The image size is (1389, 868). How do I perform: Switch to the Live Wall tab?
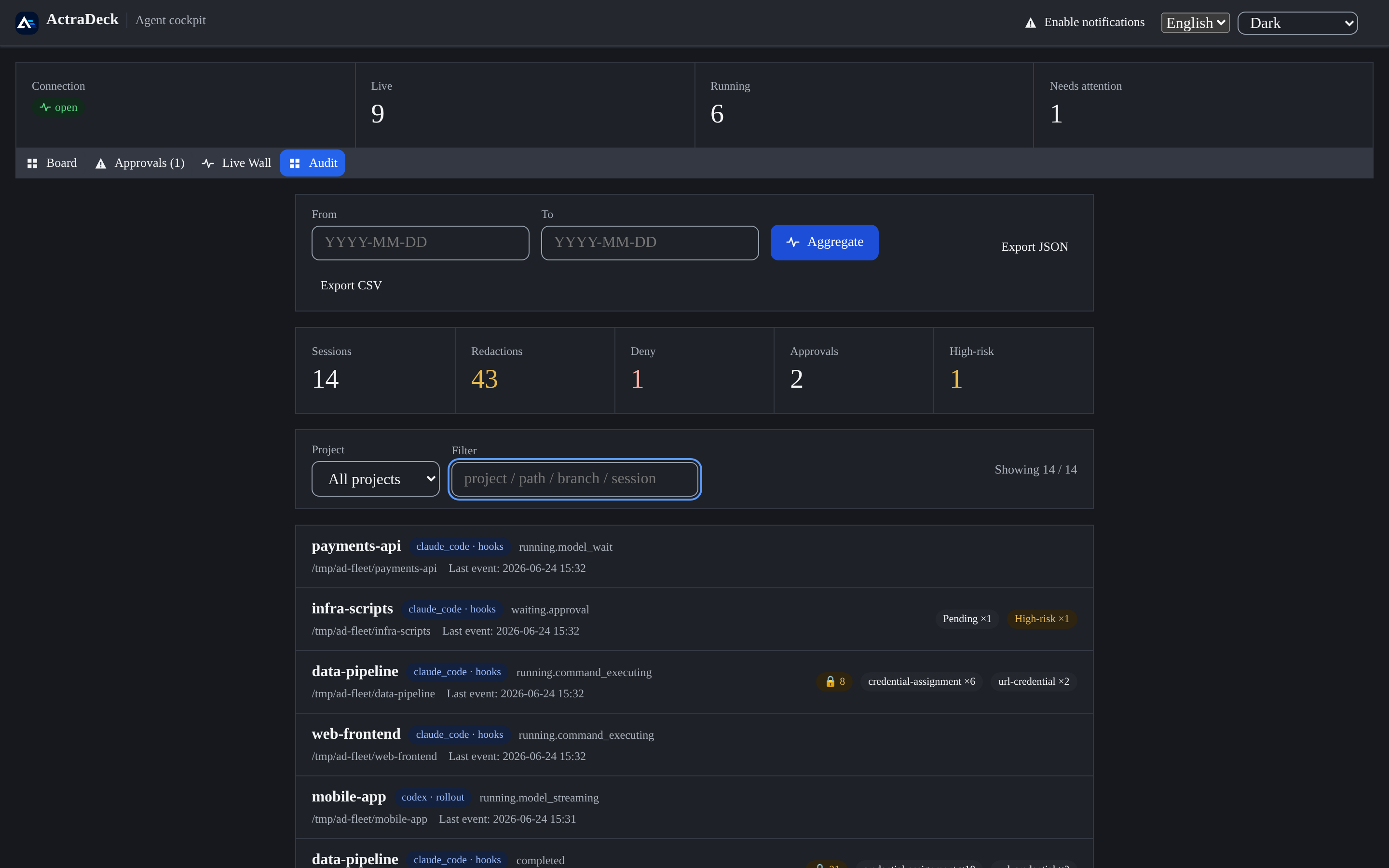point(236,163)
